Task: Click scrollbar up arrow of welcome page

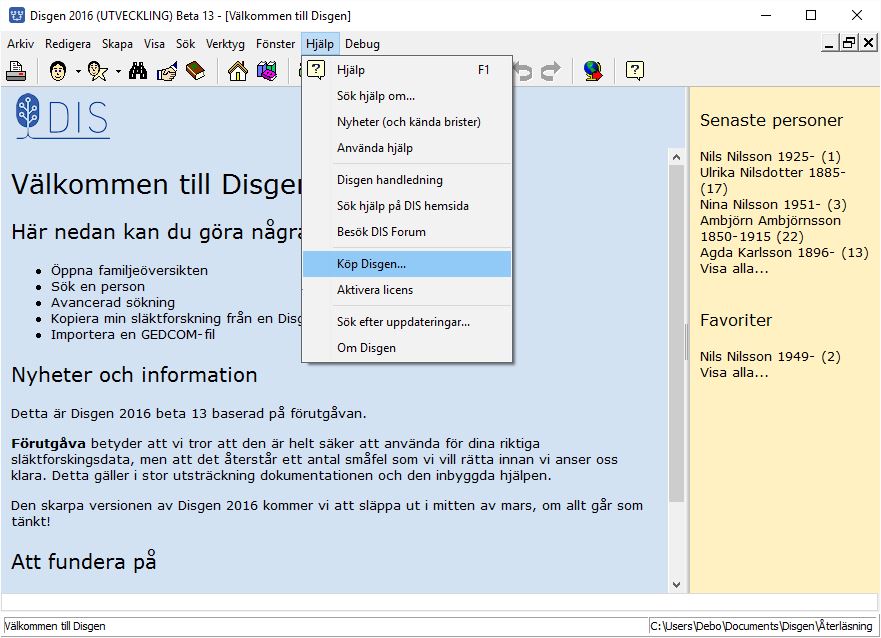Action: click(676, 157)
